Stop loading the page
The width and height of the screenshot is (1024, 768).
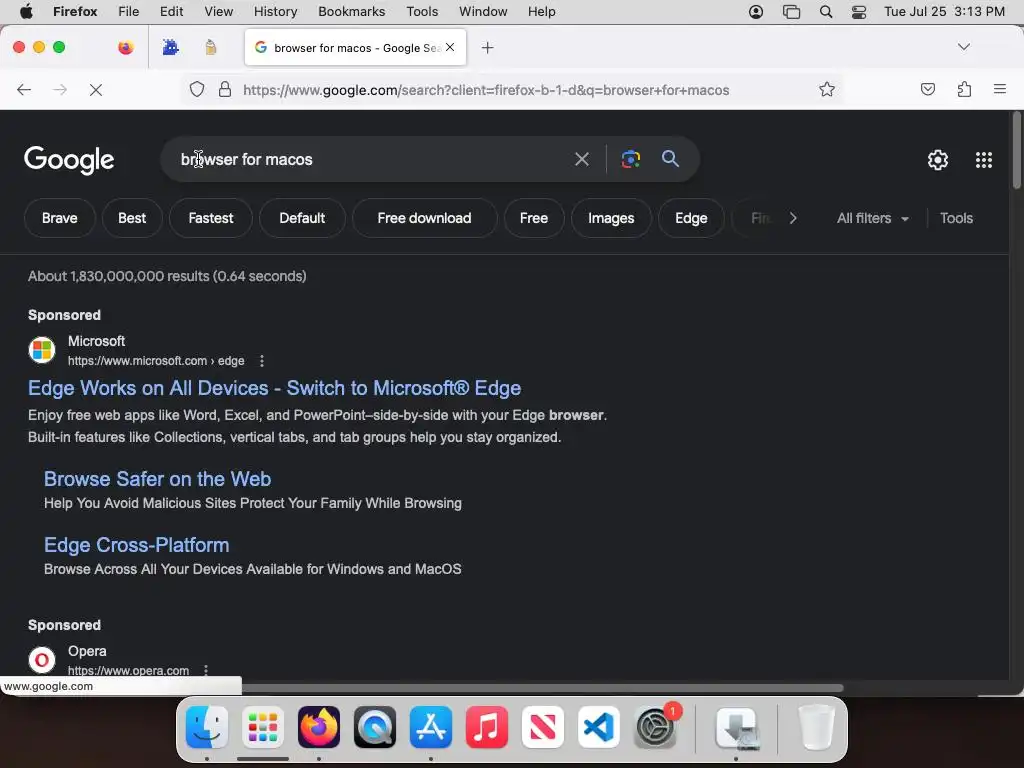click(96, 89)
